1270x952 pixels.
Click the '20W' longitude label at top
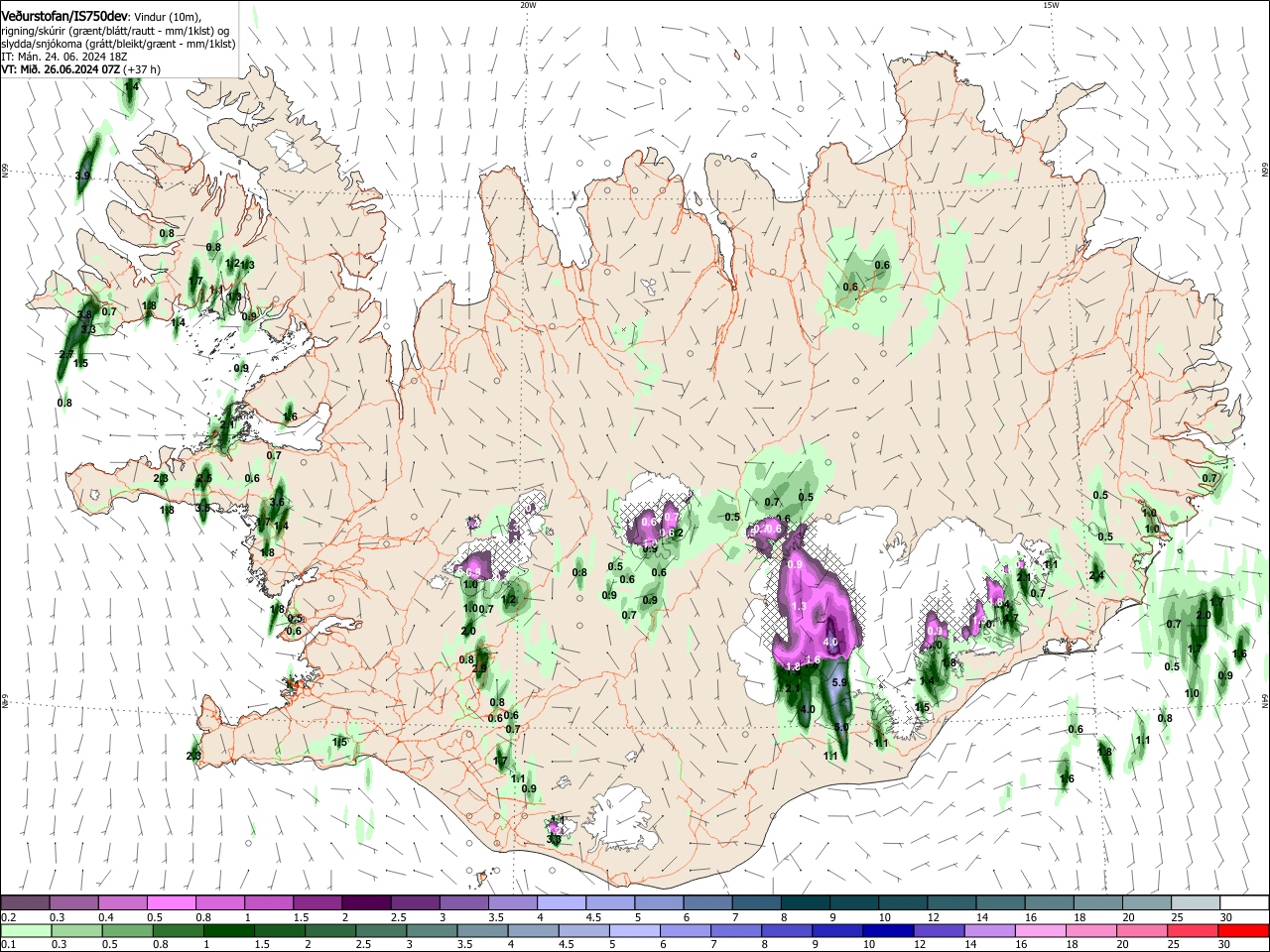528,5
